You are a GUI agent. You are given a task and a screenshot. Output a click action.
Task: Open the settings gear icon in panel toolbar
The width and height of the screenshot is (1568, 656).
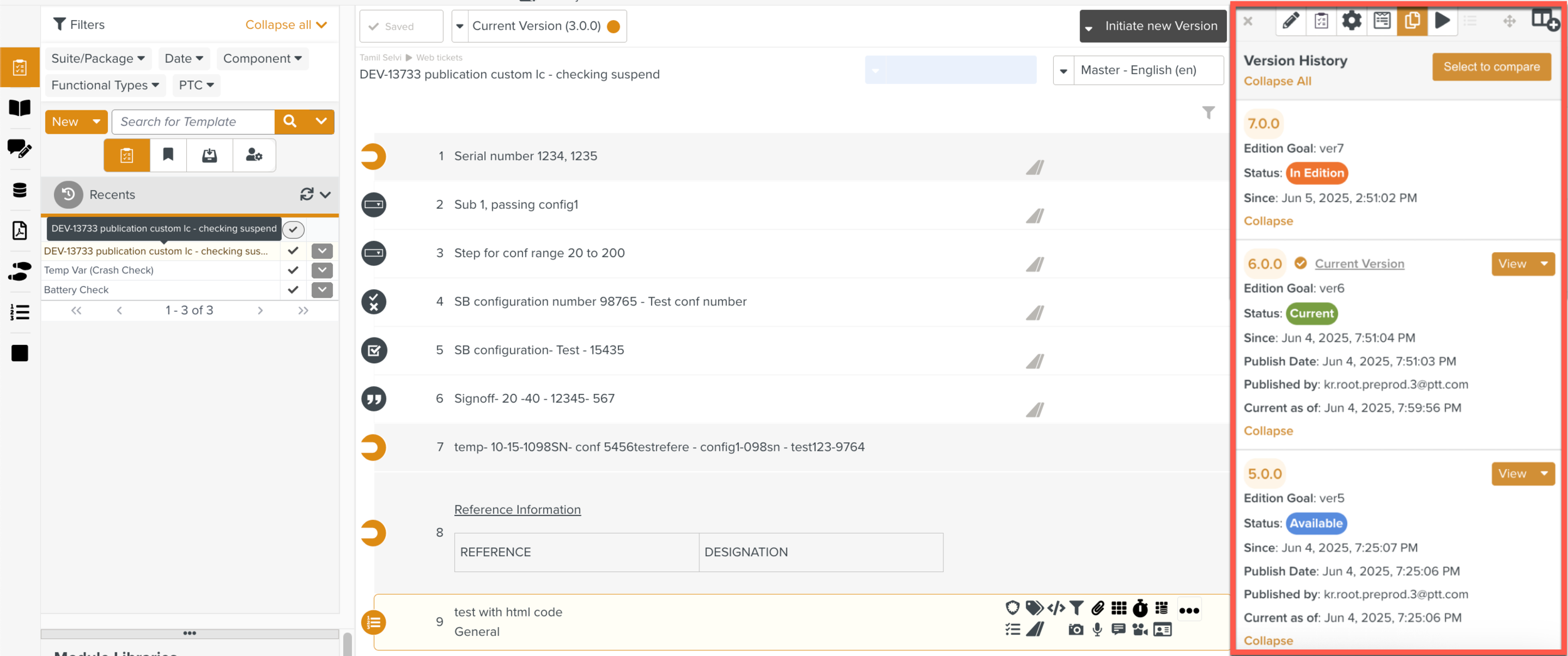1351,21
